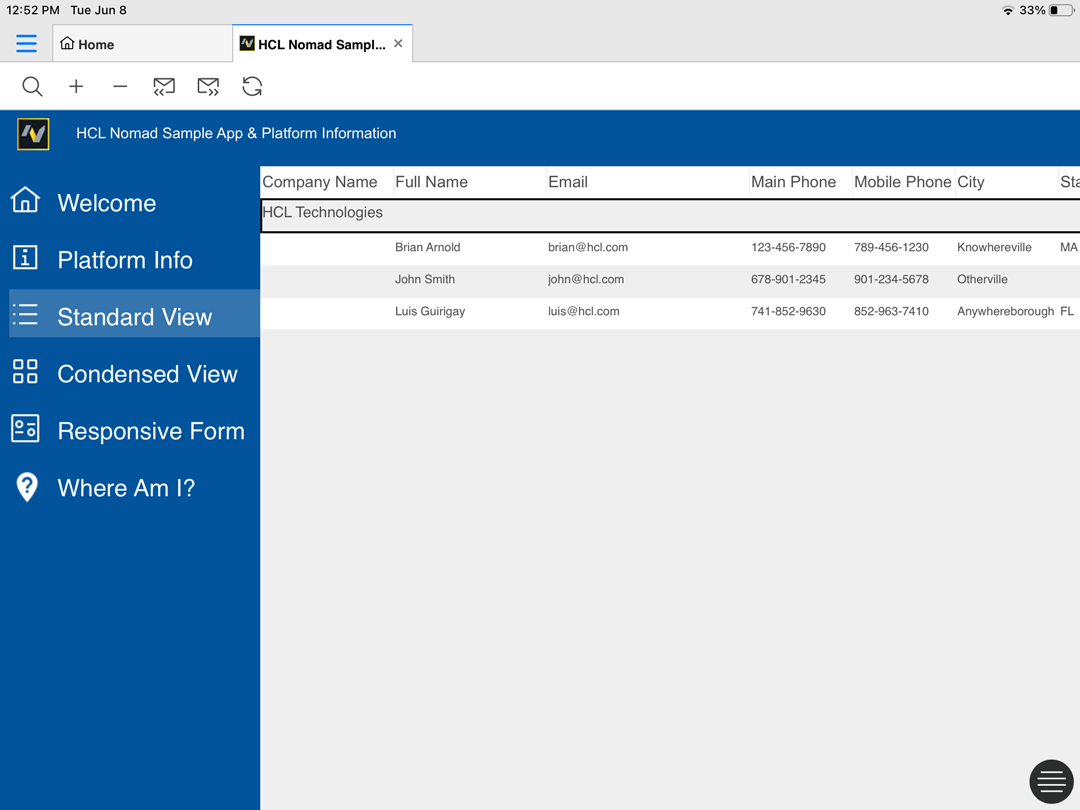Screen dimensions: 1080x810
Task: Open the hamburger menu in the tab bar
Action: click(26, 43)
